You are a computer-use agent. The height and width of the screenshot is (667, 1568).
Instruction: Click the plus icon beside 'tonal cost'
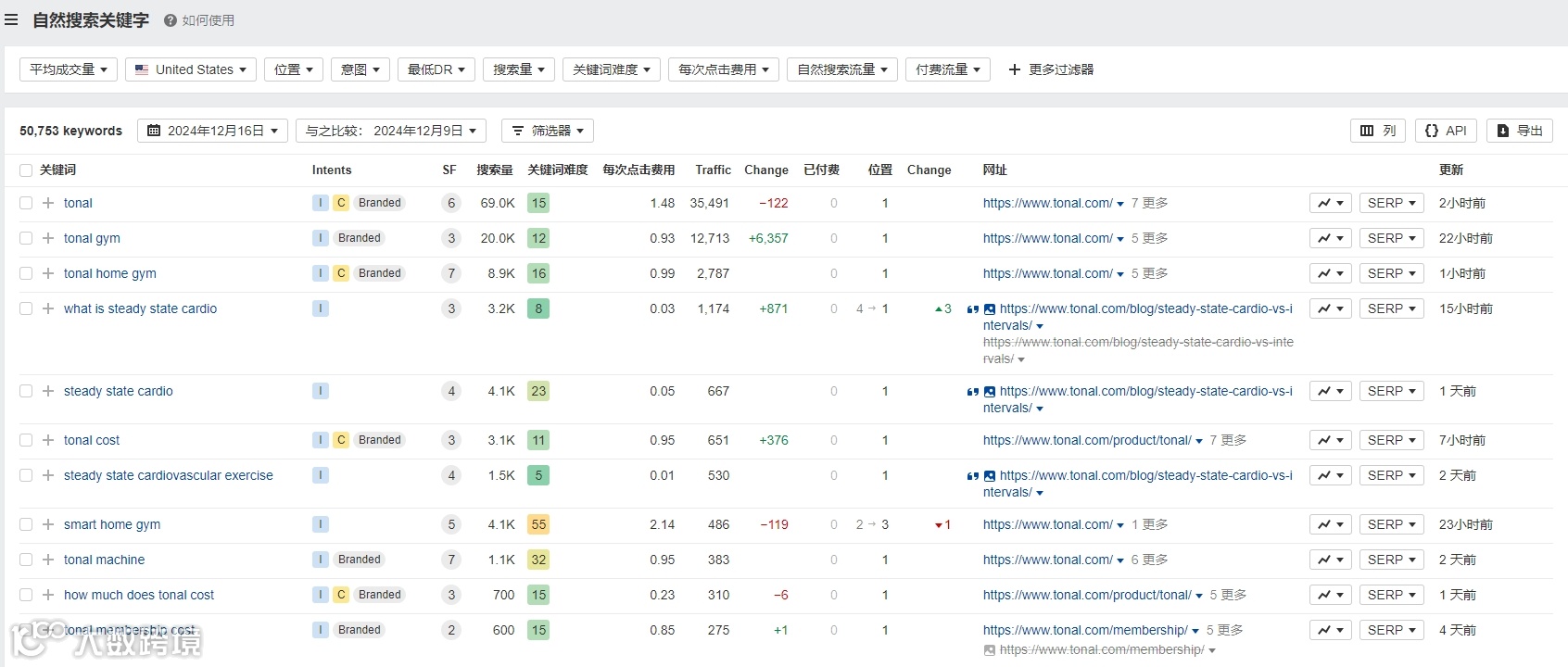click(x=48, y=440)
